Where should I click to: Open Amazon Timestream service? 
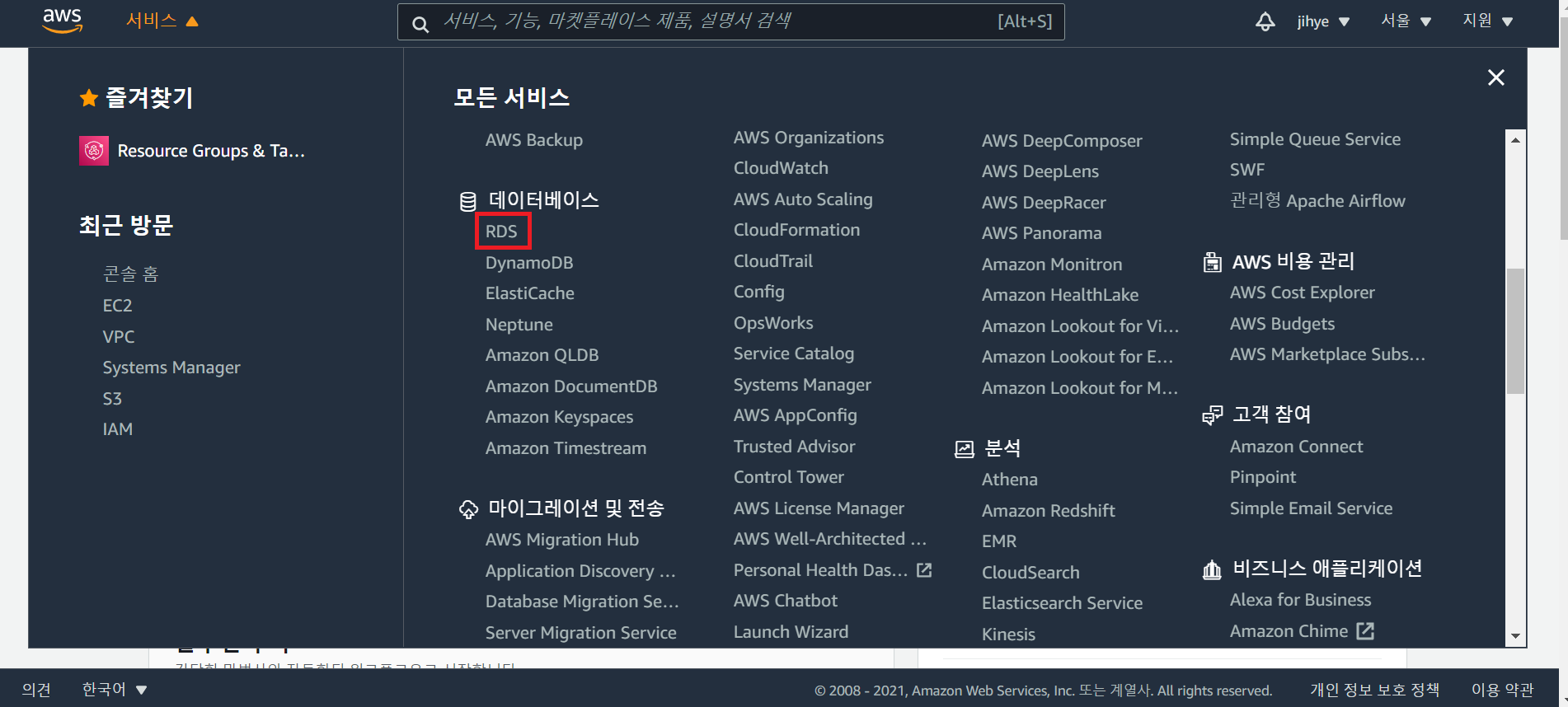[566, 448]
